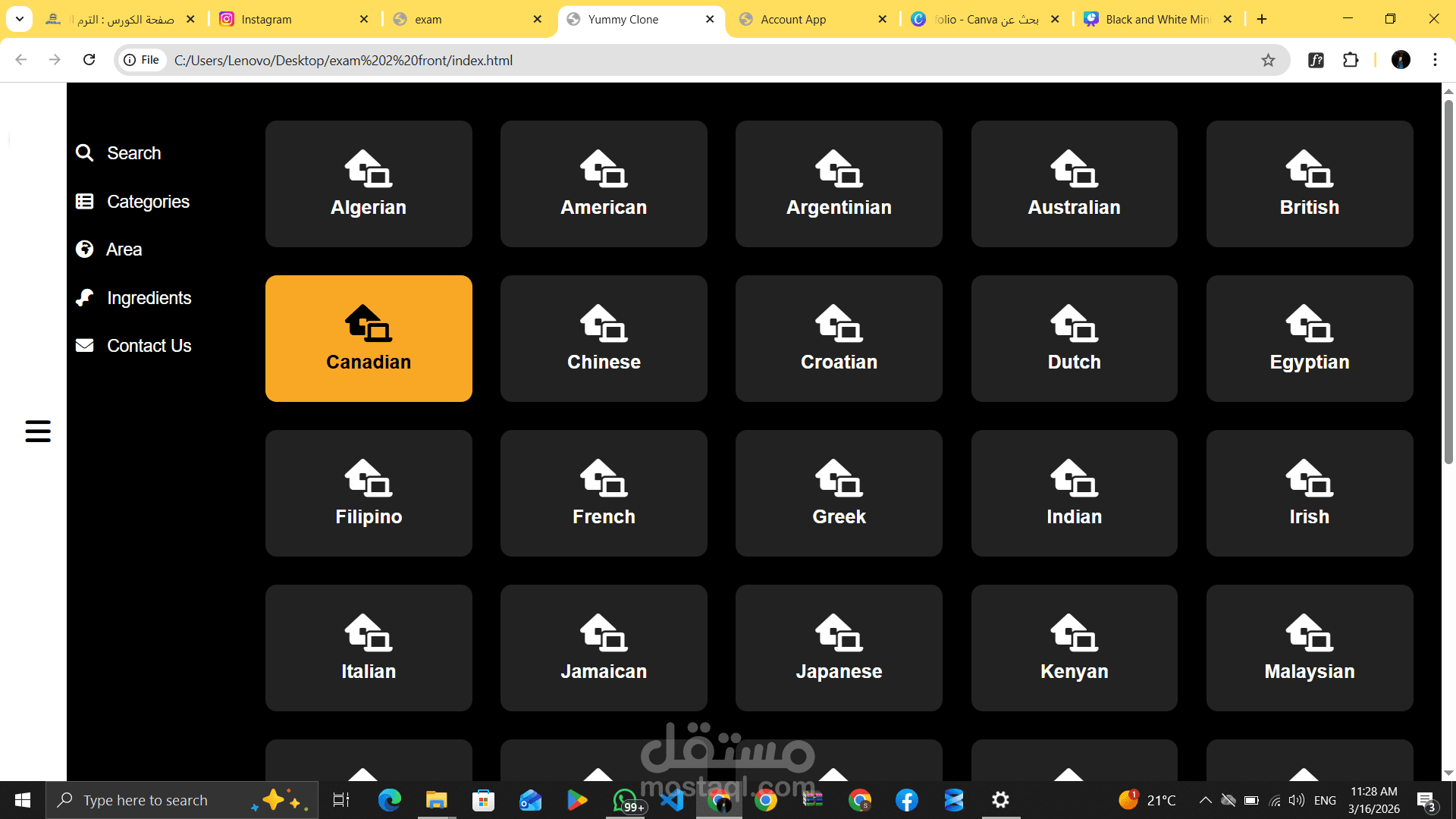Click the Categories list icon

click(84, 202)
